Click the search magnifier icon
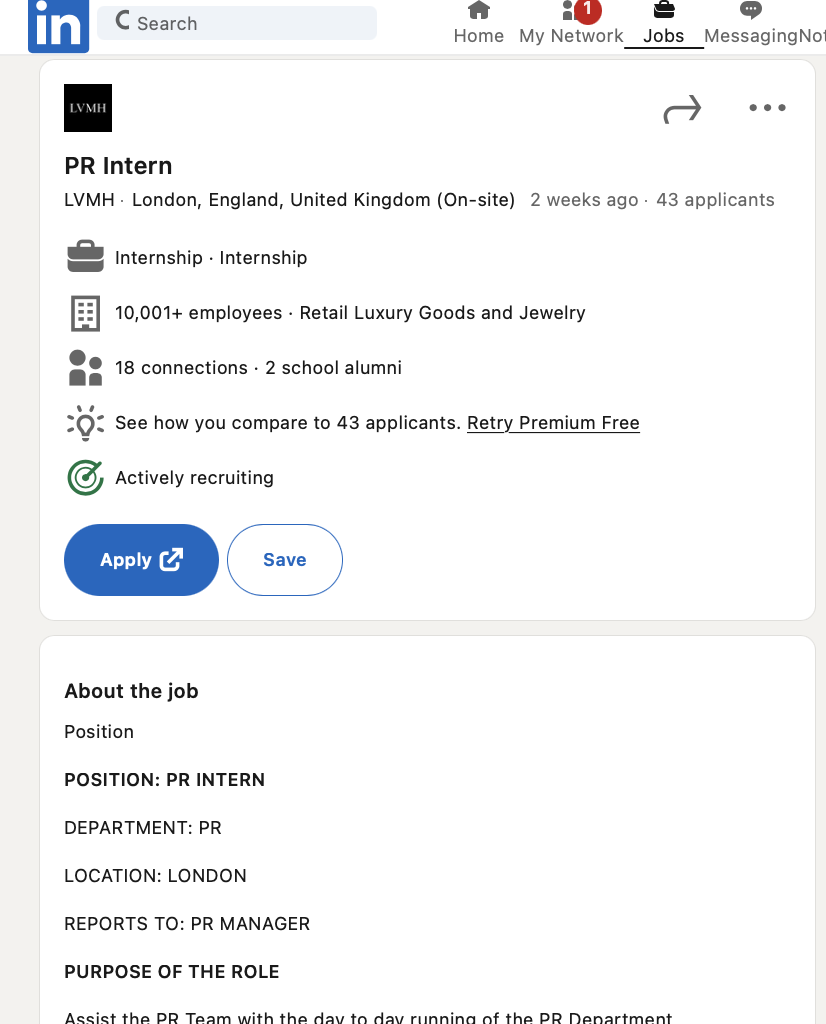Viewport: 826px width, 1024px height. pyautogui.click(x=123, y=22)
